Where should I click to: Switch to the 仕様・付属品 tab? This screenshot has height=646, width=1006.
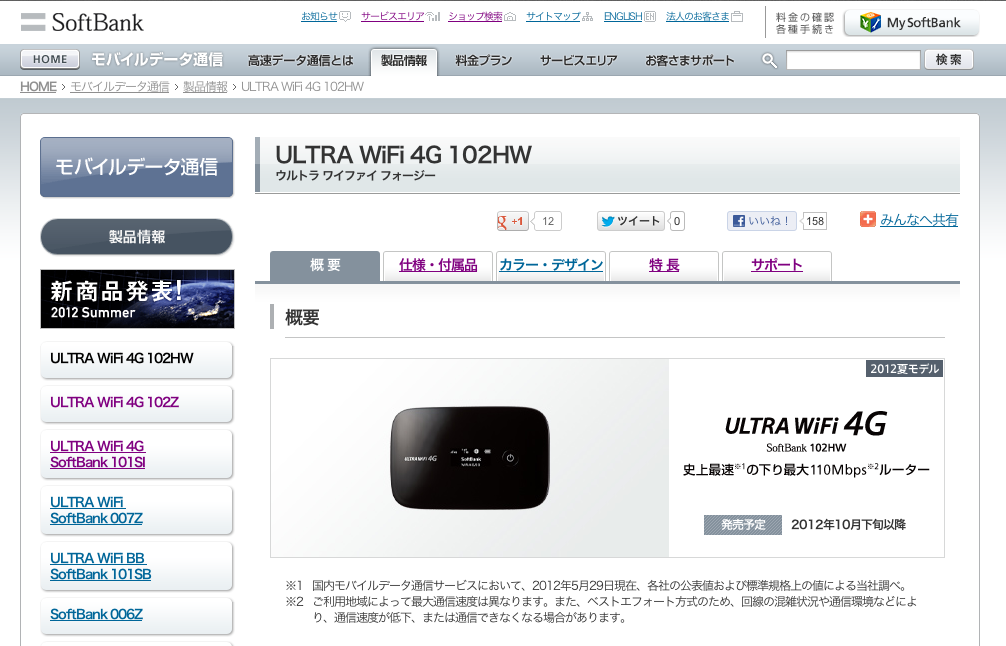pos(438,266)
